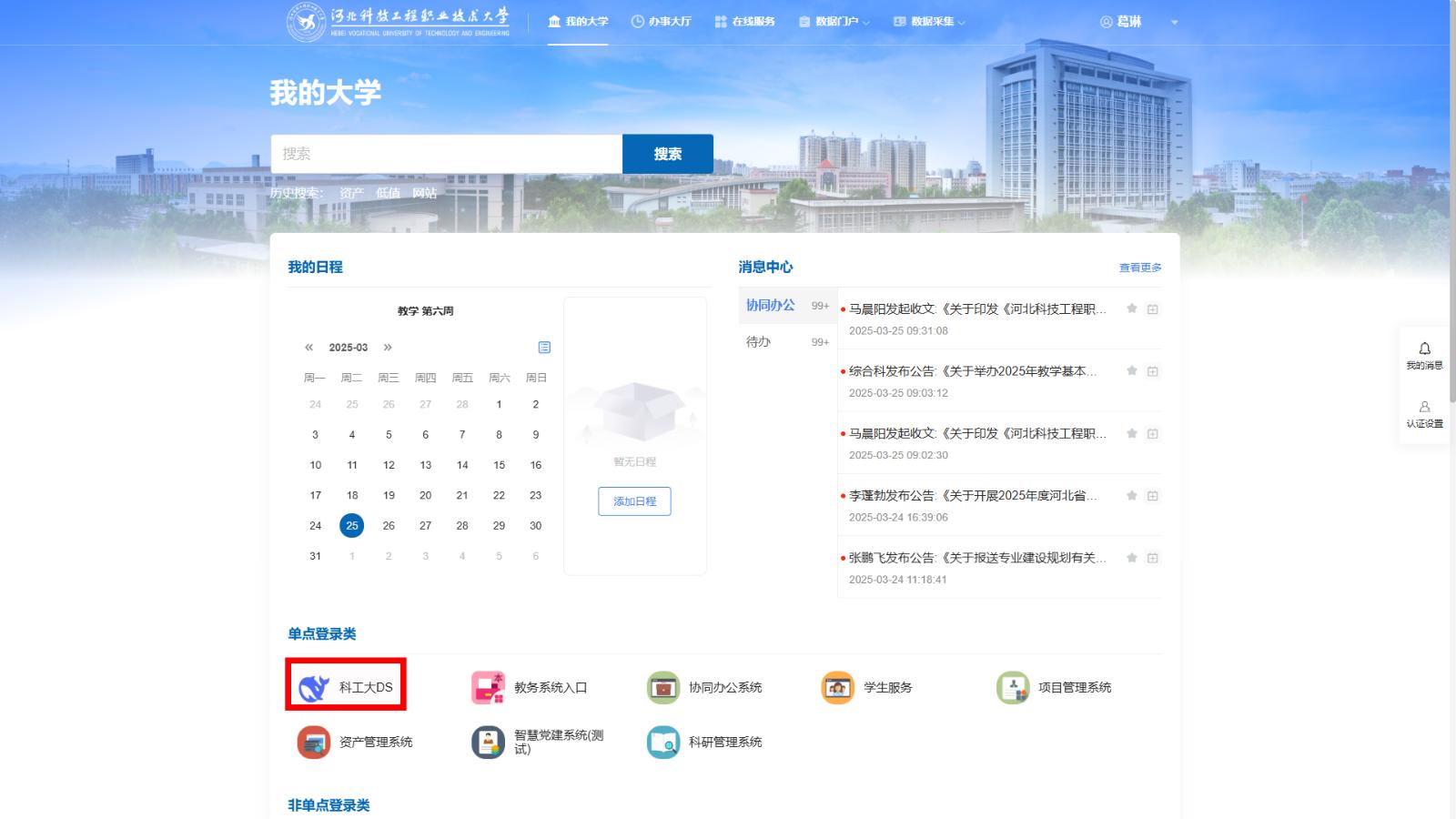Launch 资产管理系统 icon

pyautogui.click(x=313, y=743)
